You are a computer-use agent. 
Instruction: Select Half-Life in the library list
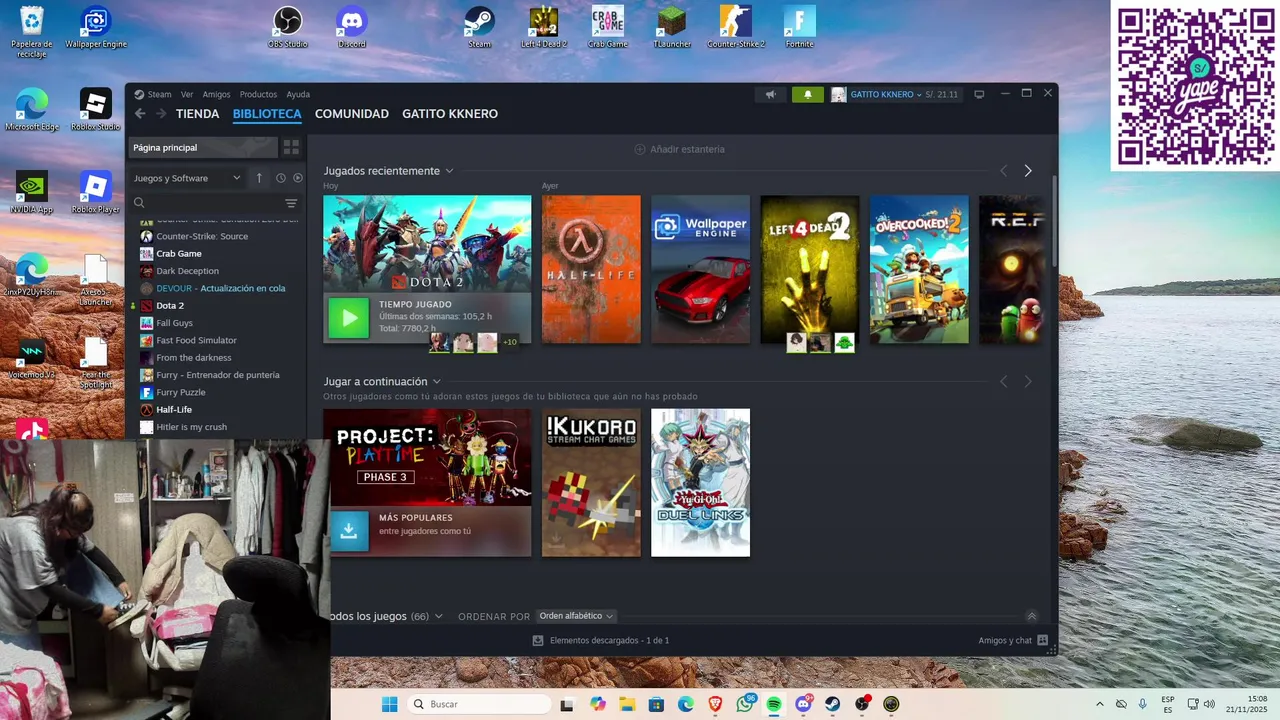(174, 410)
